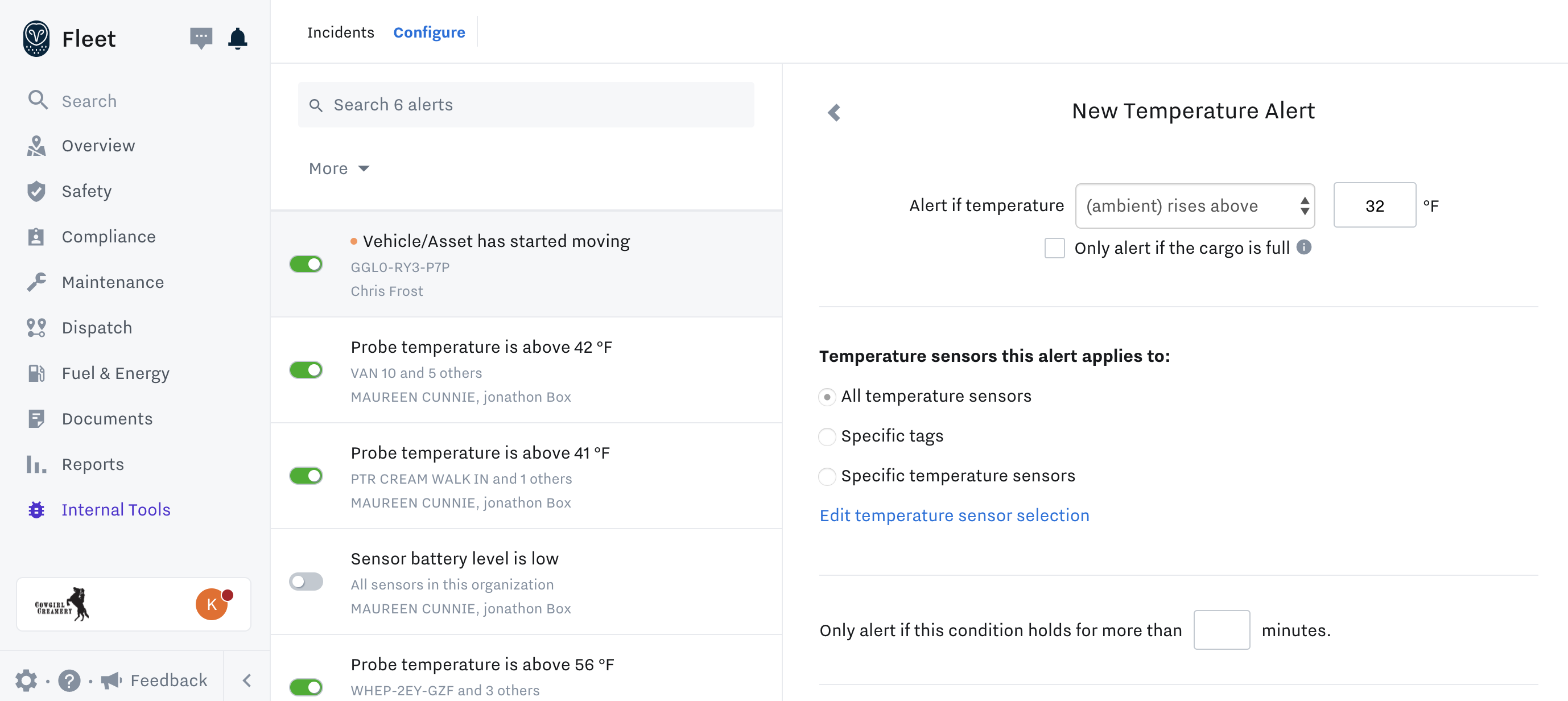Click the Dispatch sidebar icon
Screen dimensions: 1568x701
coord(36,327)
